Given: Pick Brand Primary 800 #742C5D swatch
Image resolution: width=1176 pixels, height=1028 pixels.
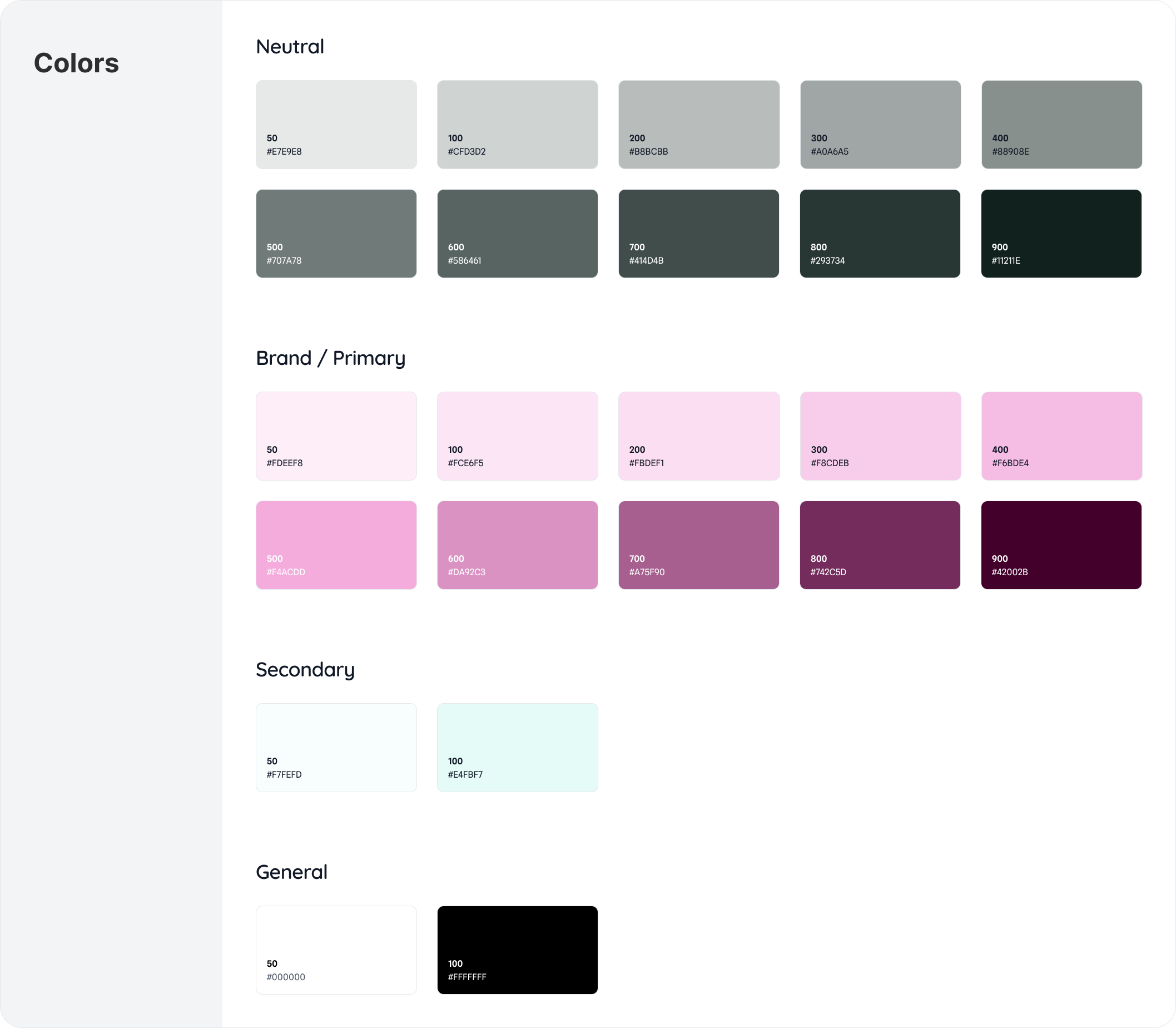Looking at the screenshot, I should (x=880, y=545).
